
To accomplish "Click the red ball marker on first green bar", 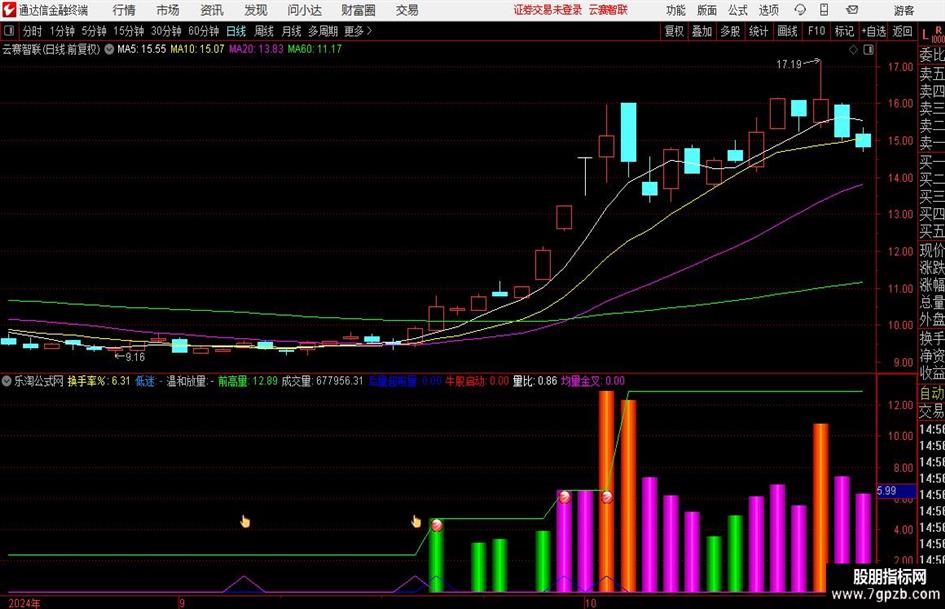I will (x=437, y=525).
